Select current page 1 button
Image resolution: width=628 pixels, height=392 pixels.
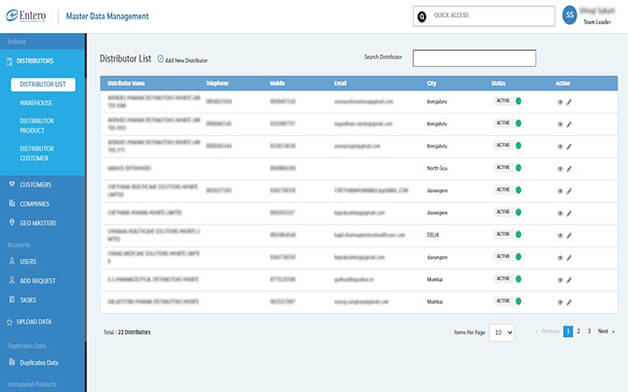pos(568,332)
